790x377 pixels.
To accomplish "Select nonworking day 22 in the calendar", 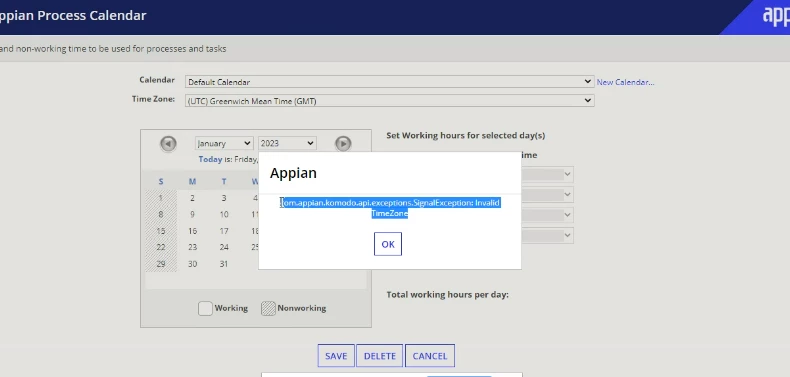I will click(161, 247).
